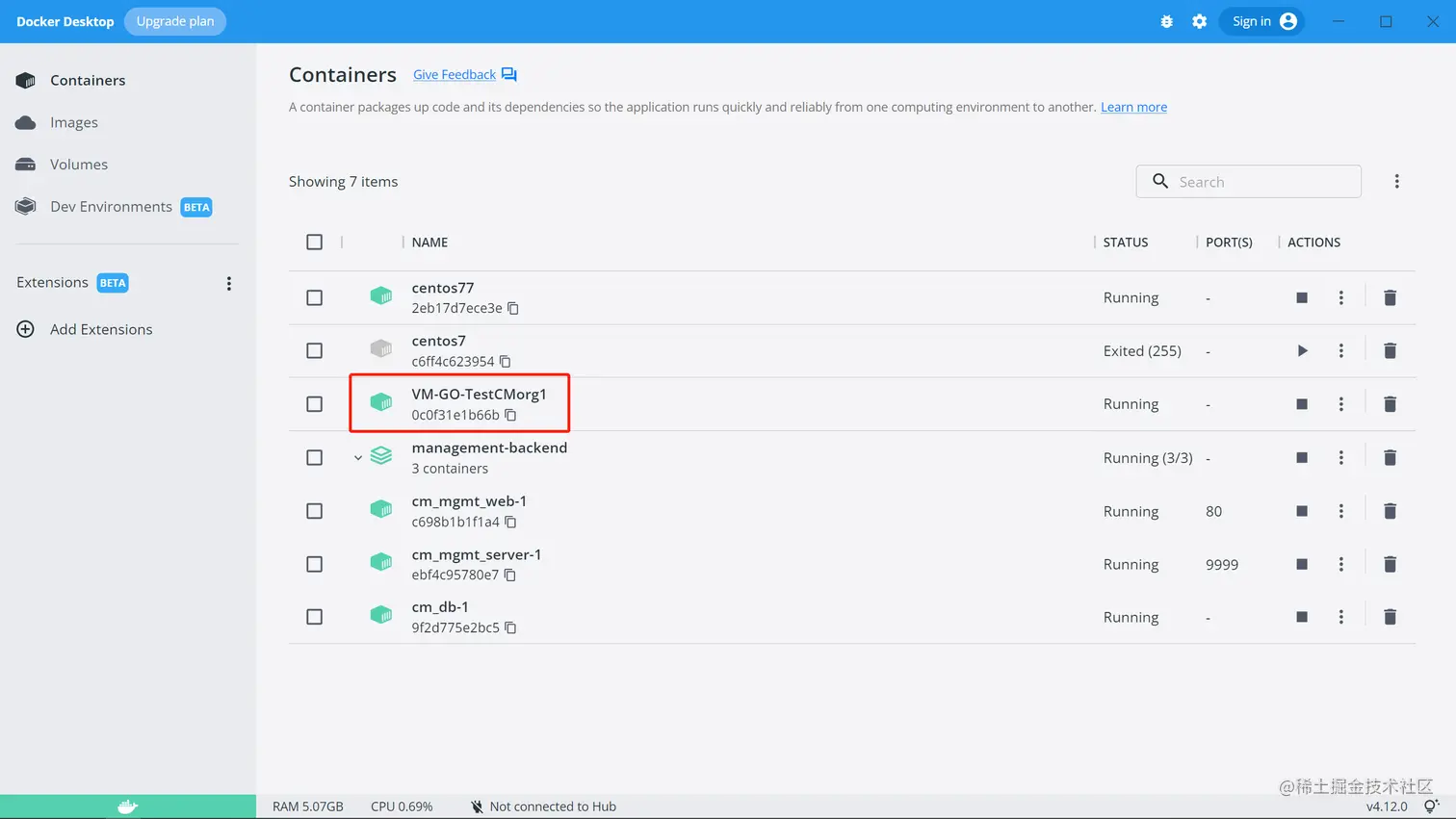The image size is (1456, 819).
Task: Stop the centos77 container
Action: 1302,297
